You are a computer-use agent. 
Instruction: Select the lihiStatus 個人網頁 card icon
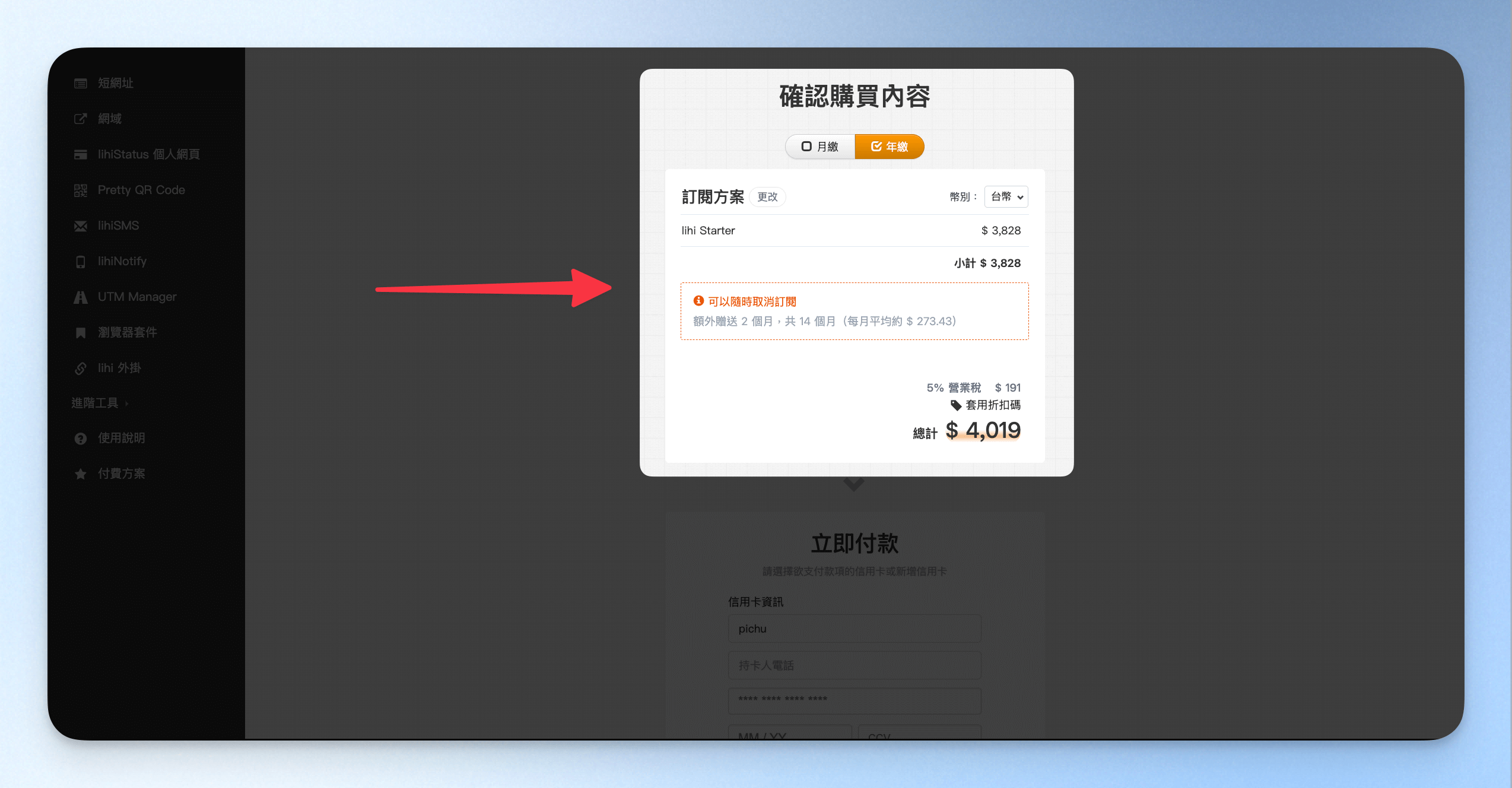pos(81,155)
